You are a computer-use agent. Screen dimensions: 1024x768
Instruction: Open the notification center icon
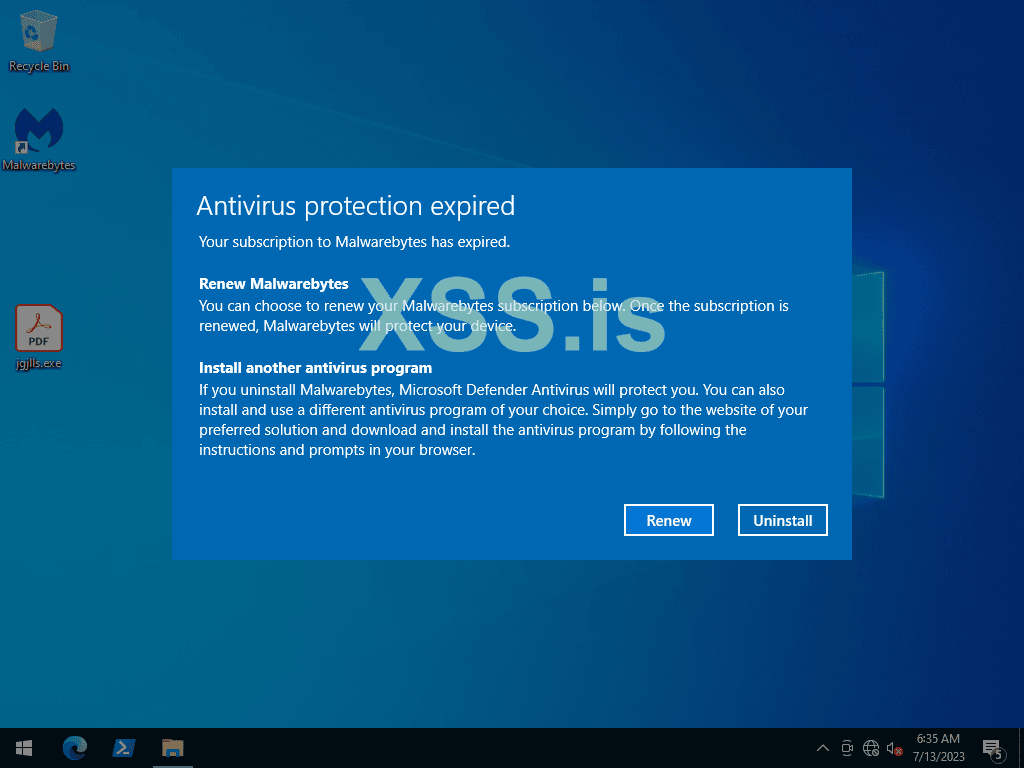click(993, 748)
